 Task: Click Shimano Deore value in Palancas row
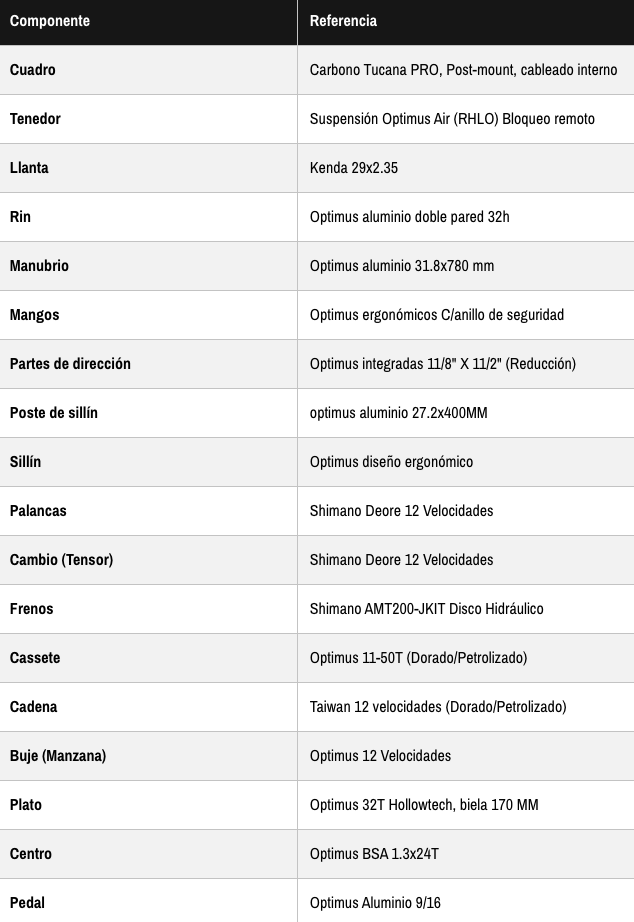click(402, 511)
